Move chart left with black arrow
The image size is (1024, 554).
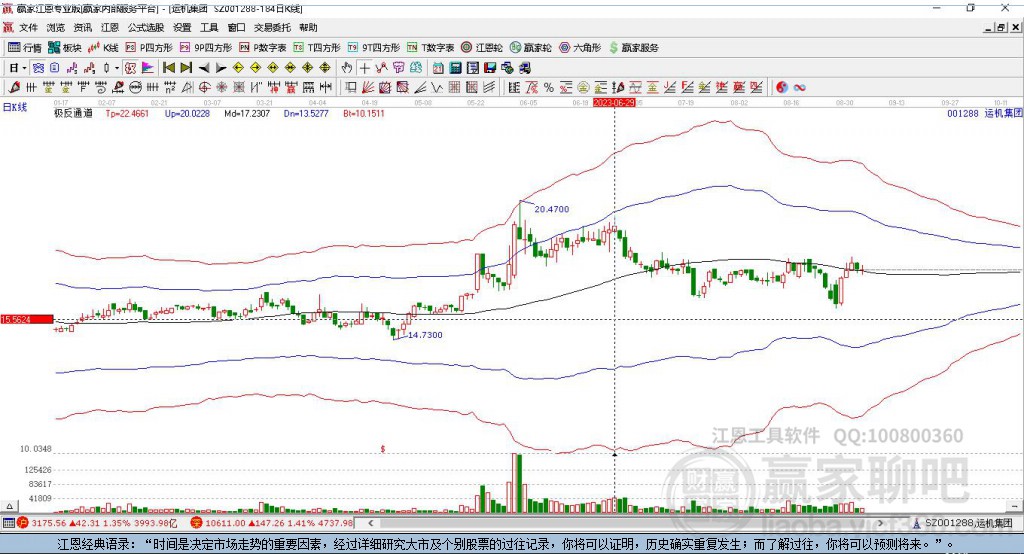tap(204, 68)
